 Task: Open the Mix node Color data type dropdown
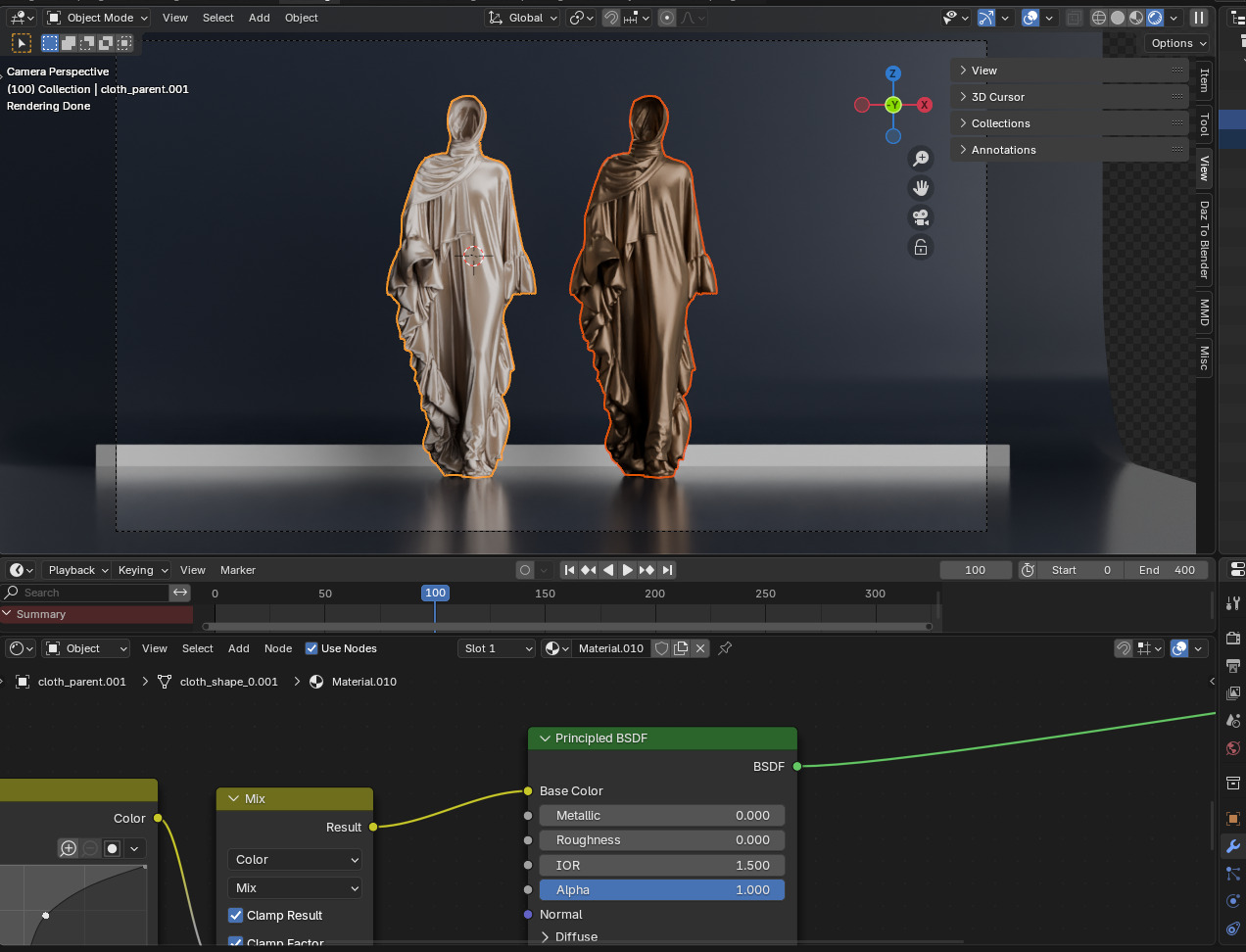pyautogui.click(x=295, y=859)
